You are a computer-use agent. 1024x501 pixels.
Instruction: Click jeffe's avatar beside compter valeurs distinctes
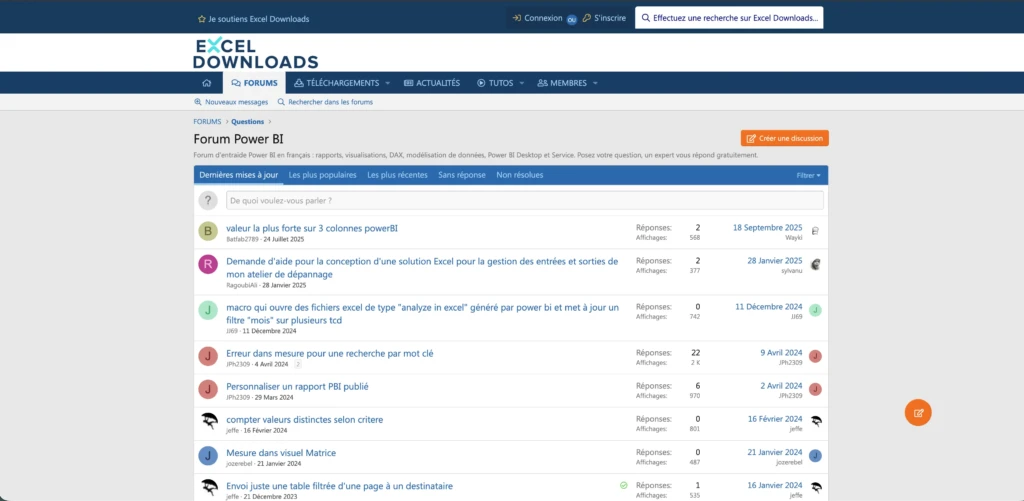click(x=208, y=422)
